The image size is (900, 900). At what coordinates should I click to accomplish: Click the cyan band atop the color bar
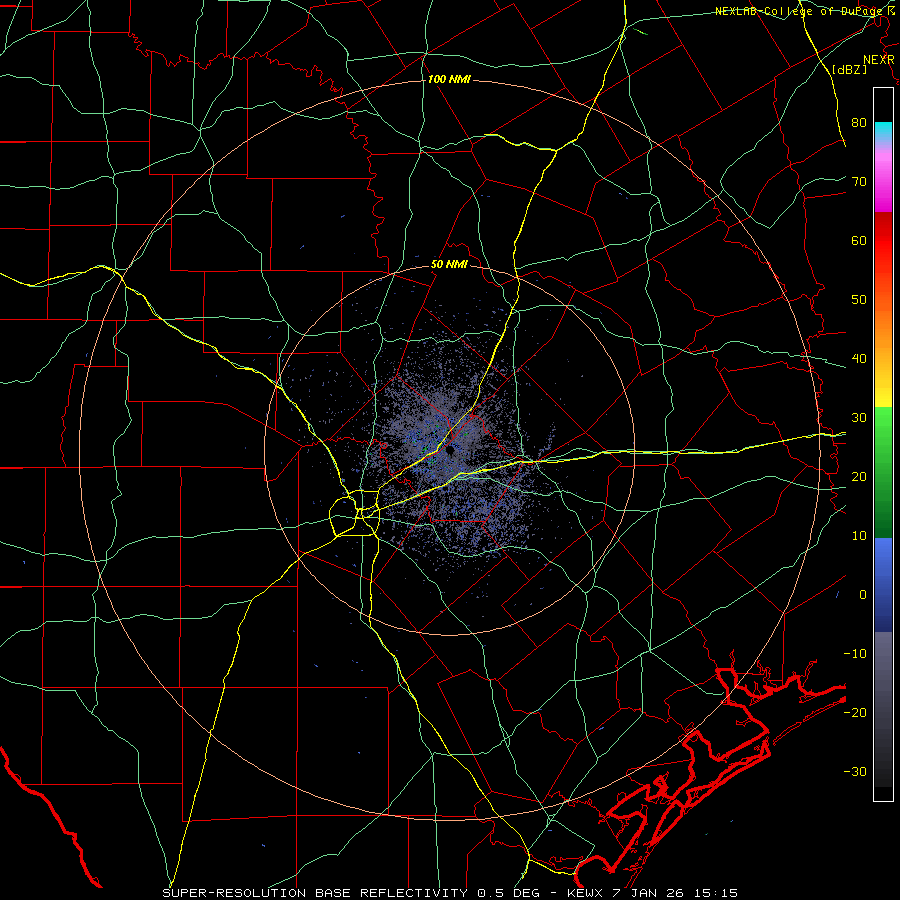[x=883, y=129]
